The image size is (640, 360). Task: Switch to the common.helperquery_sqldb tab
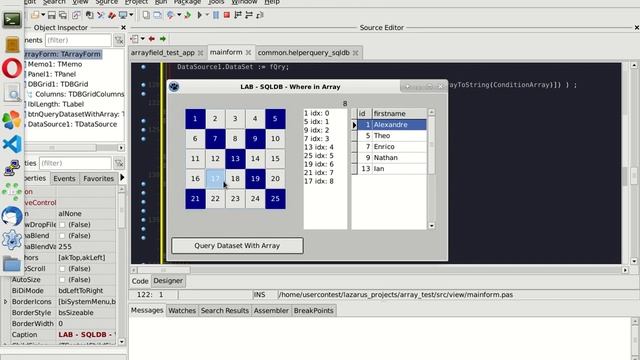[x=304, y=53]
